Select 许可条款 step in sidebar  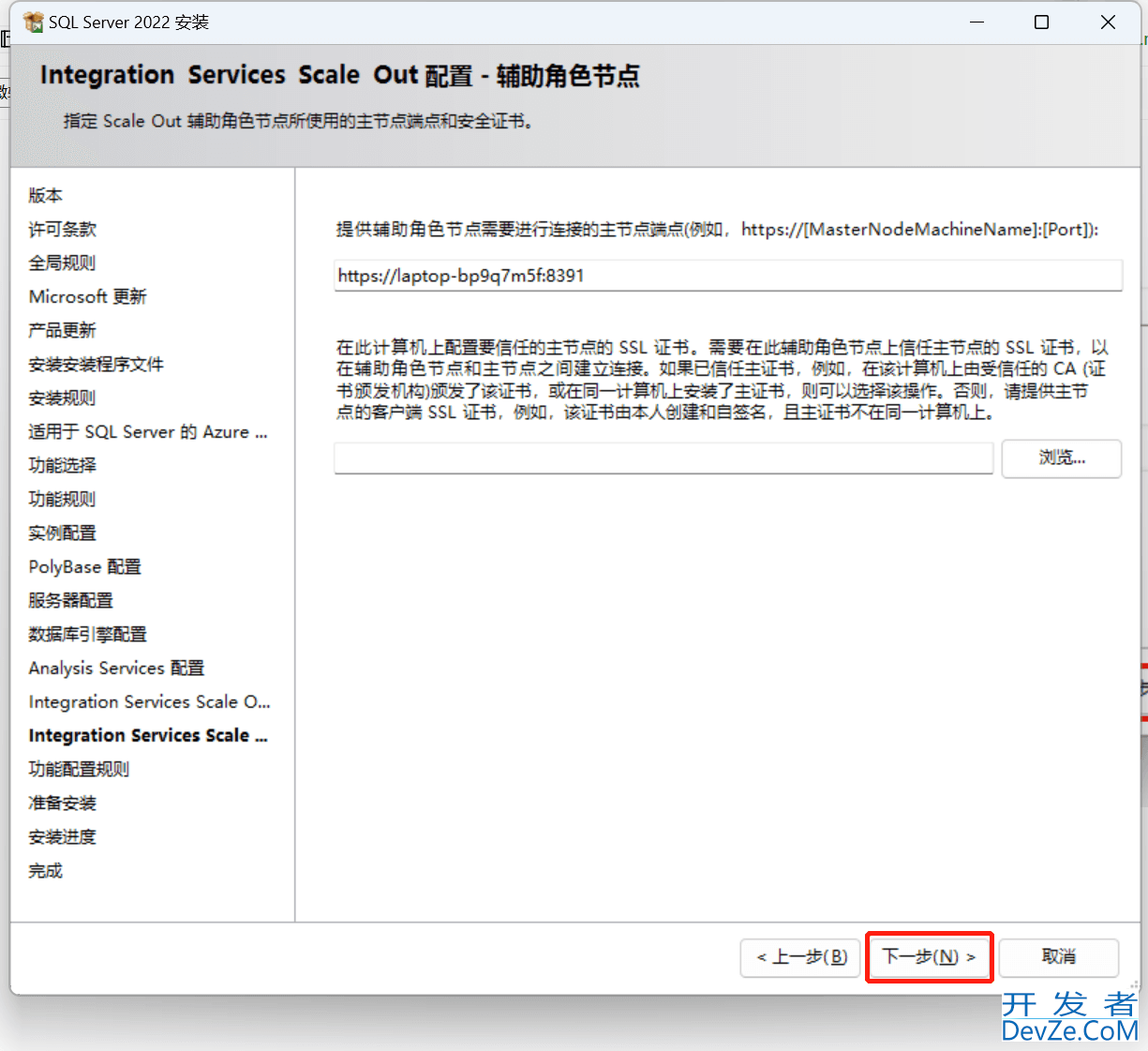pos(62,229)
